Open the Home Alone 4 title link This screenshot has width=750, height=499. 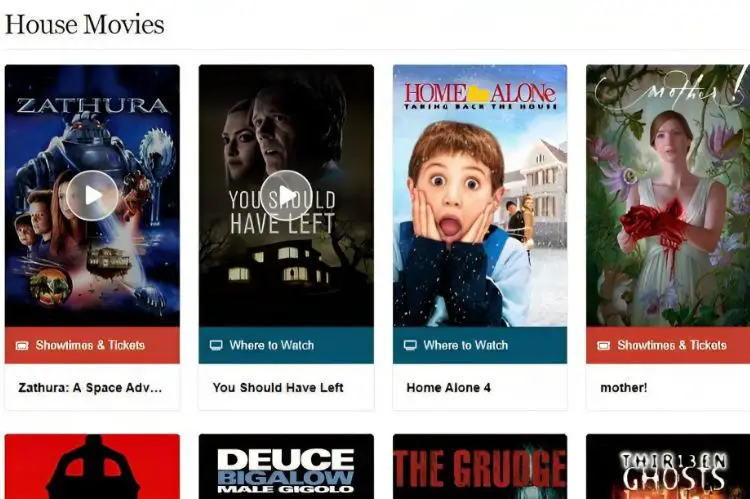click(449, 388)
